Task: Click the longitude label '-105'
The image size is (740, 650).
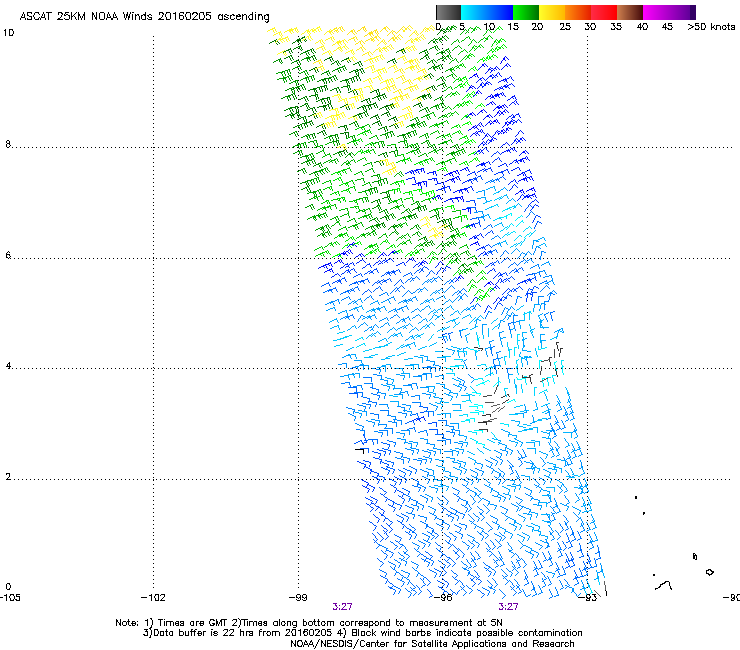Action: [10, 598]
